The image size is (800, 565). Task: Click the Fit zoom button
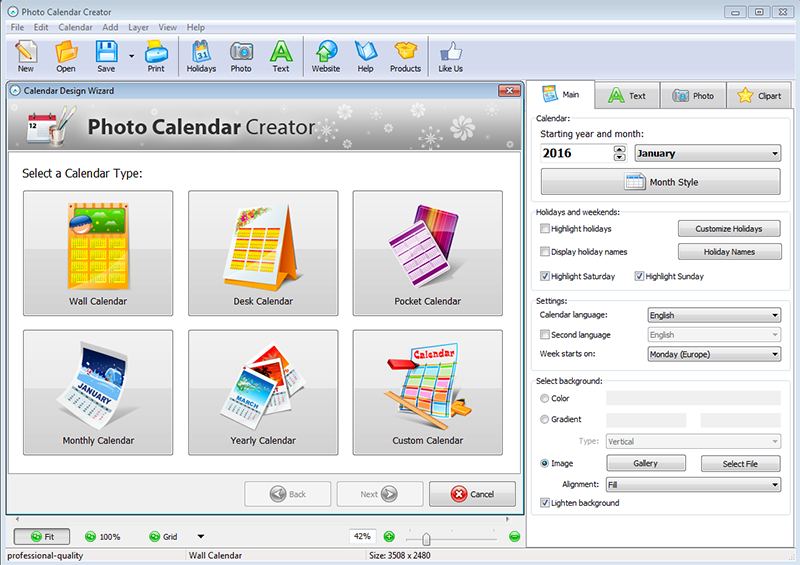(42, 536)
